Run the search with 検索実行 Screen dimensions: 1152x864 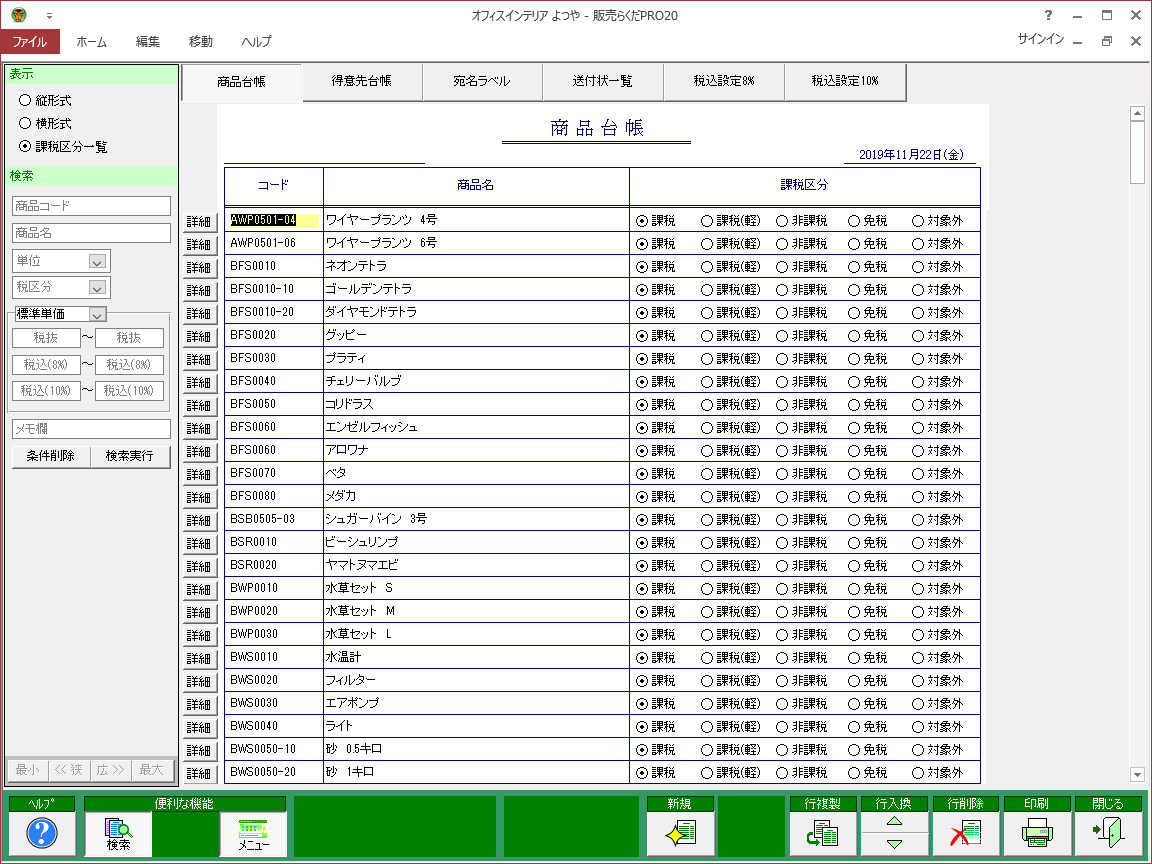tap(129, 456)
